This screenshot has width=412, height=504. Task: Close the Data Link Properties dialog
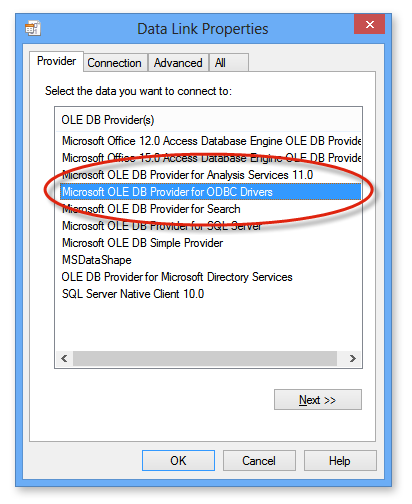pyautogui.click(x=369, y=24)
